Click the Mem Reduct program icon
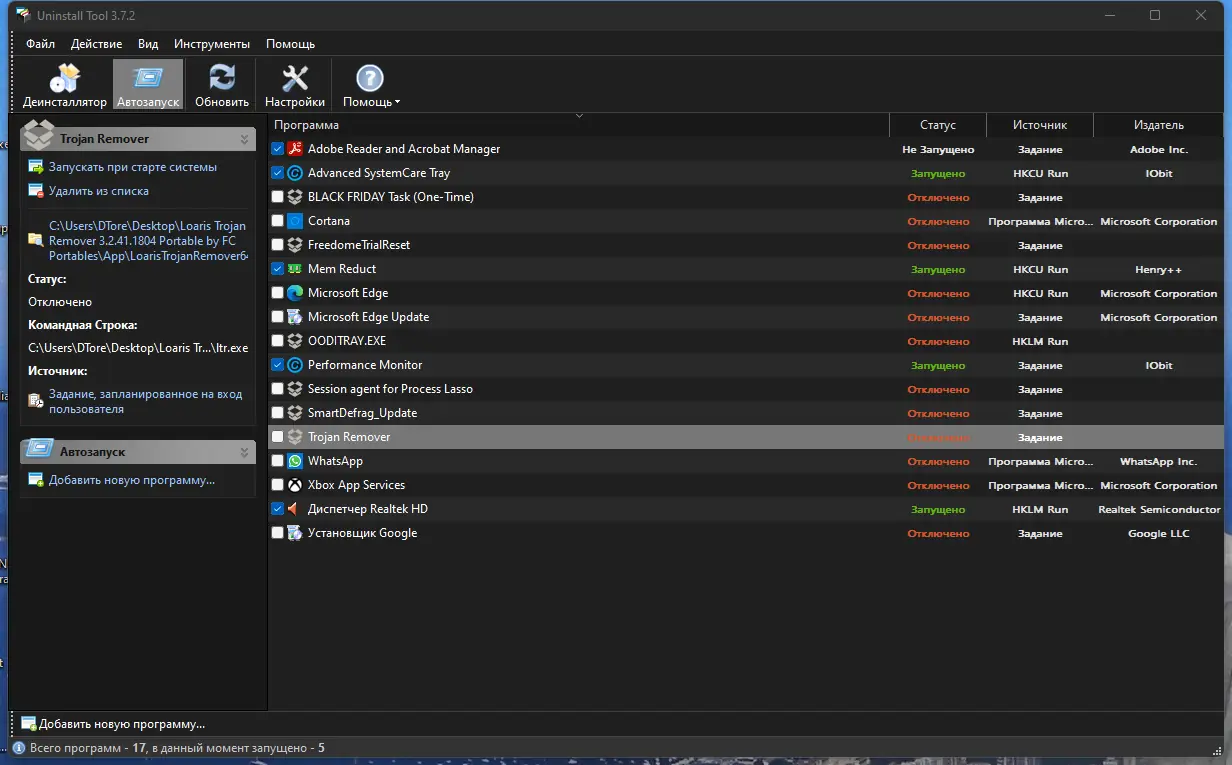Screen dimensions: 1232x765 point(295,269)
